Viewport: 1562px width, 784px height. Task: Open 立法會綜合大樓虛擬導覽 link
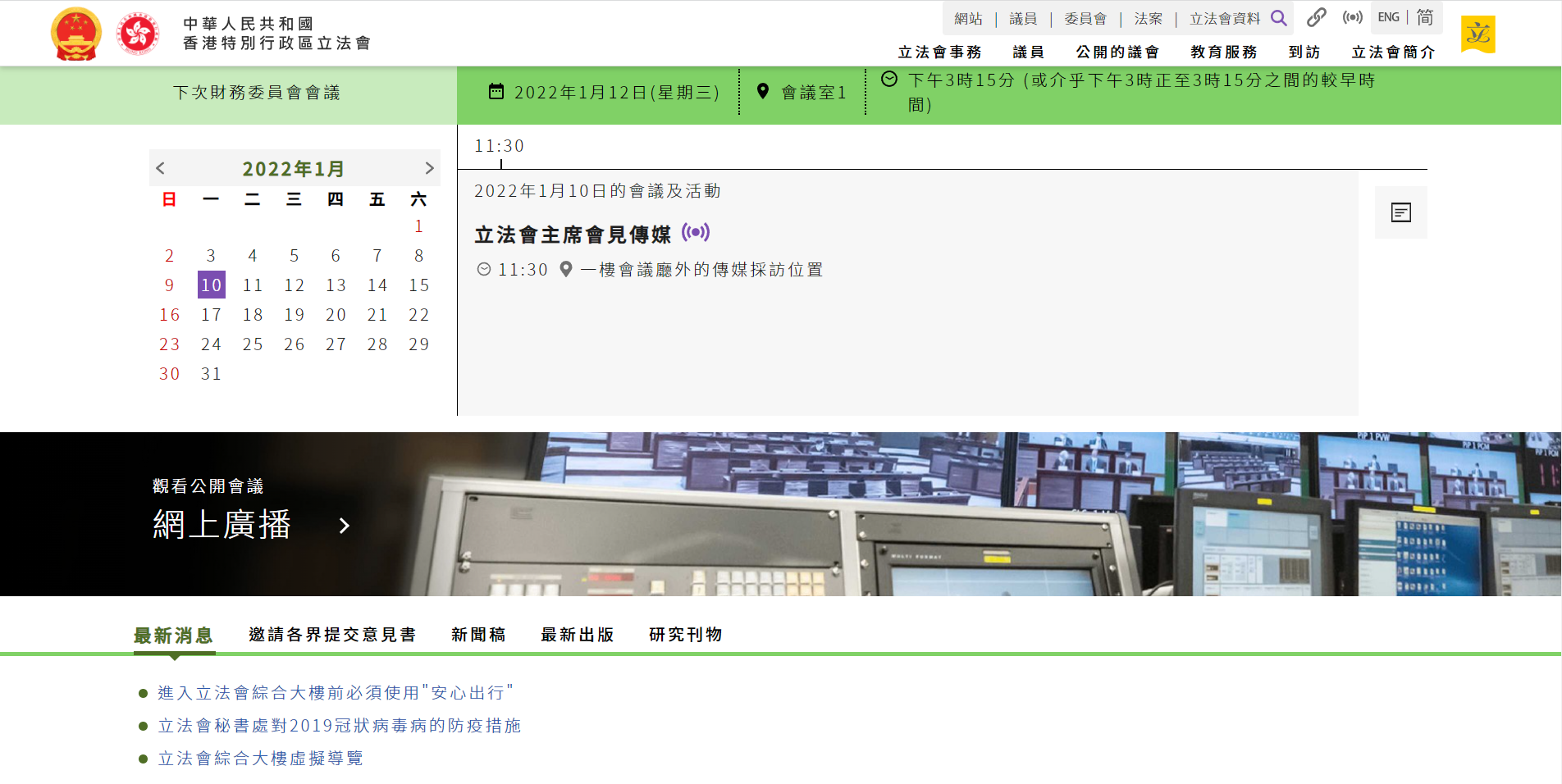coord(260,759)
